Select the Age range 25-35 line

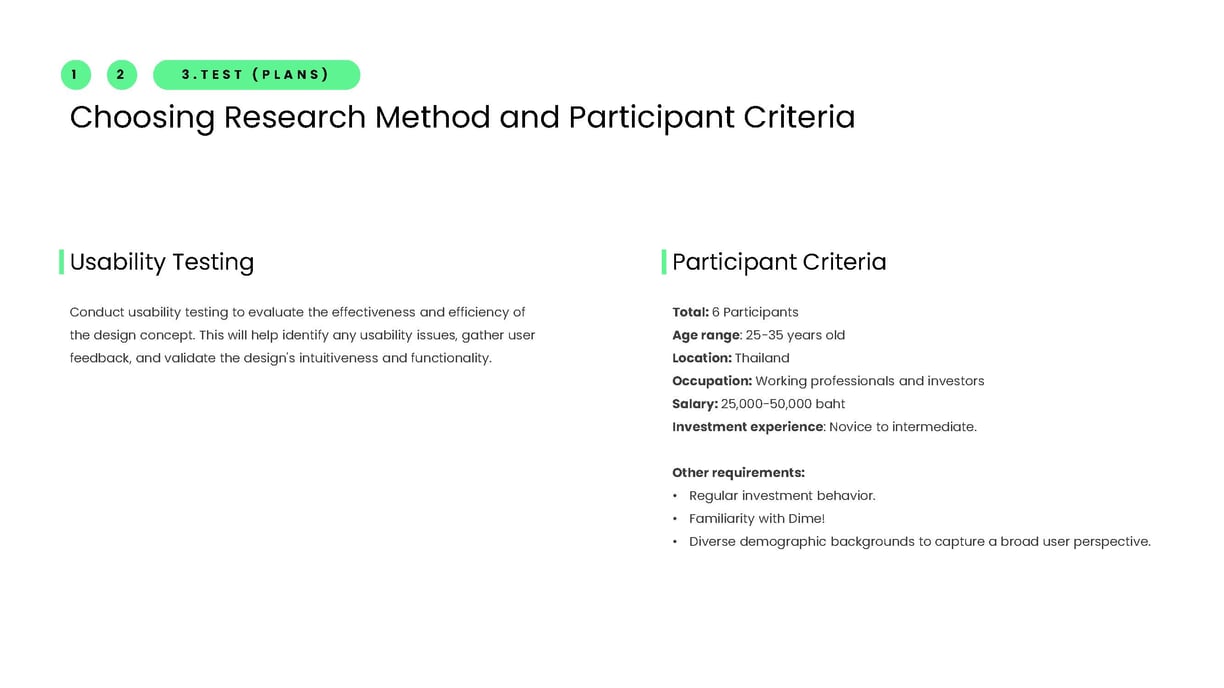[x=758, y=335]
